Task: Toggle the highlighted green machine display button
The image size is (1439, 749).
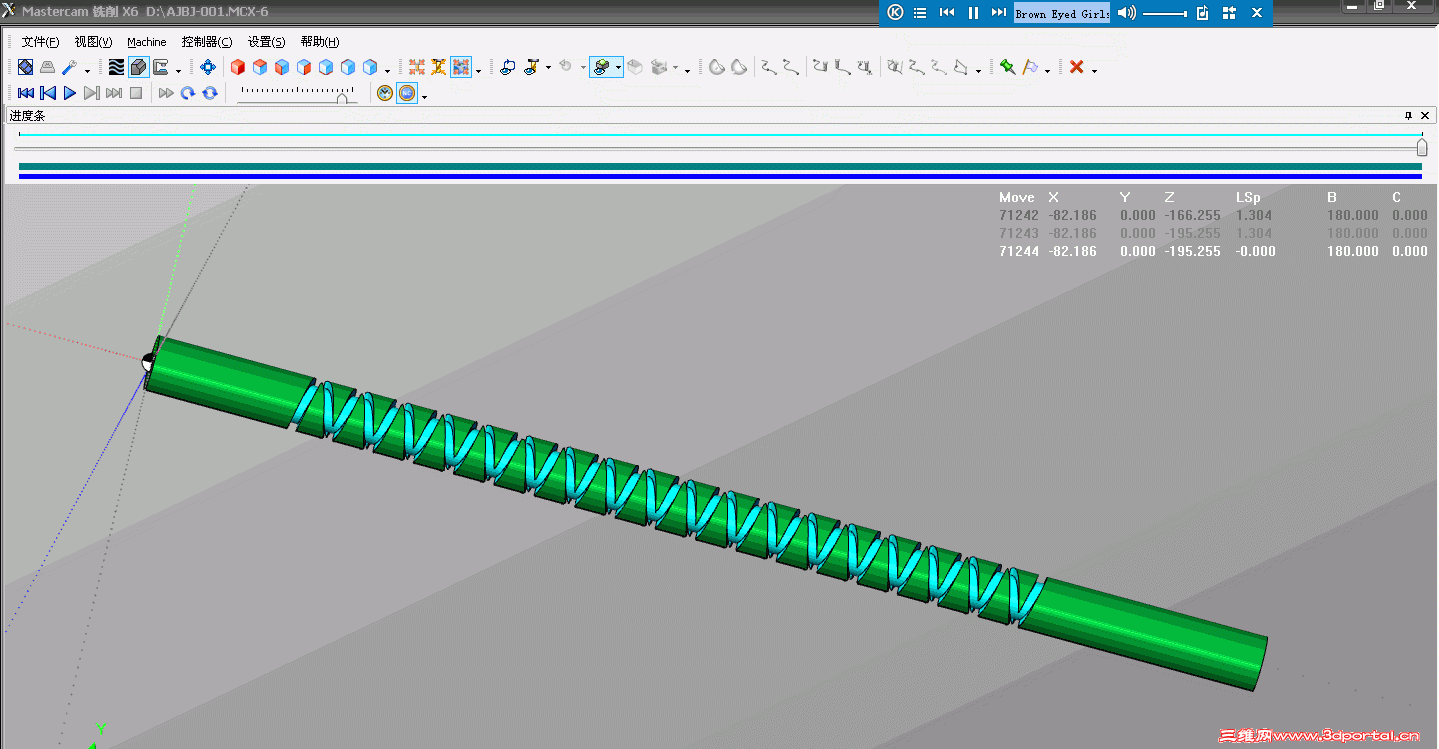Action: click(601, 67)
